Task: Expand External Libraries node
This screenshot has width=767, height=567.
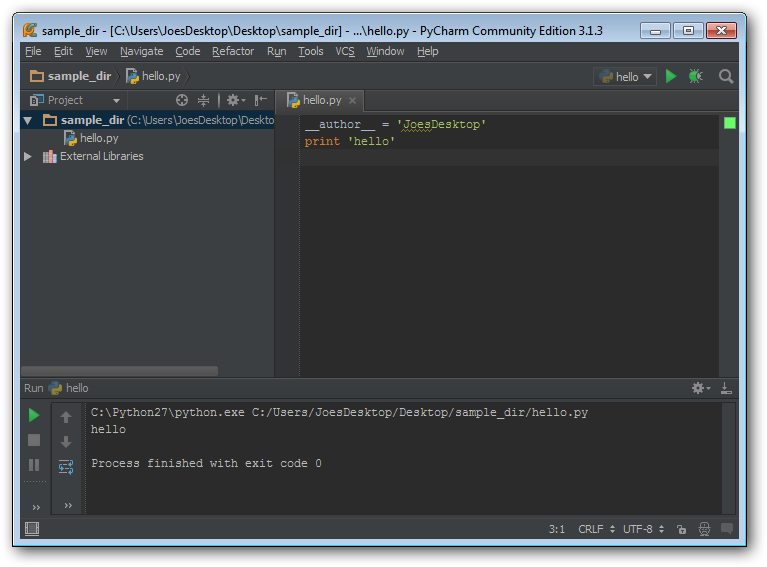Action: [28, 157]
